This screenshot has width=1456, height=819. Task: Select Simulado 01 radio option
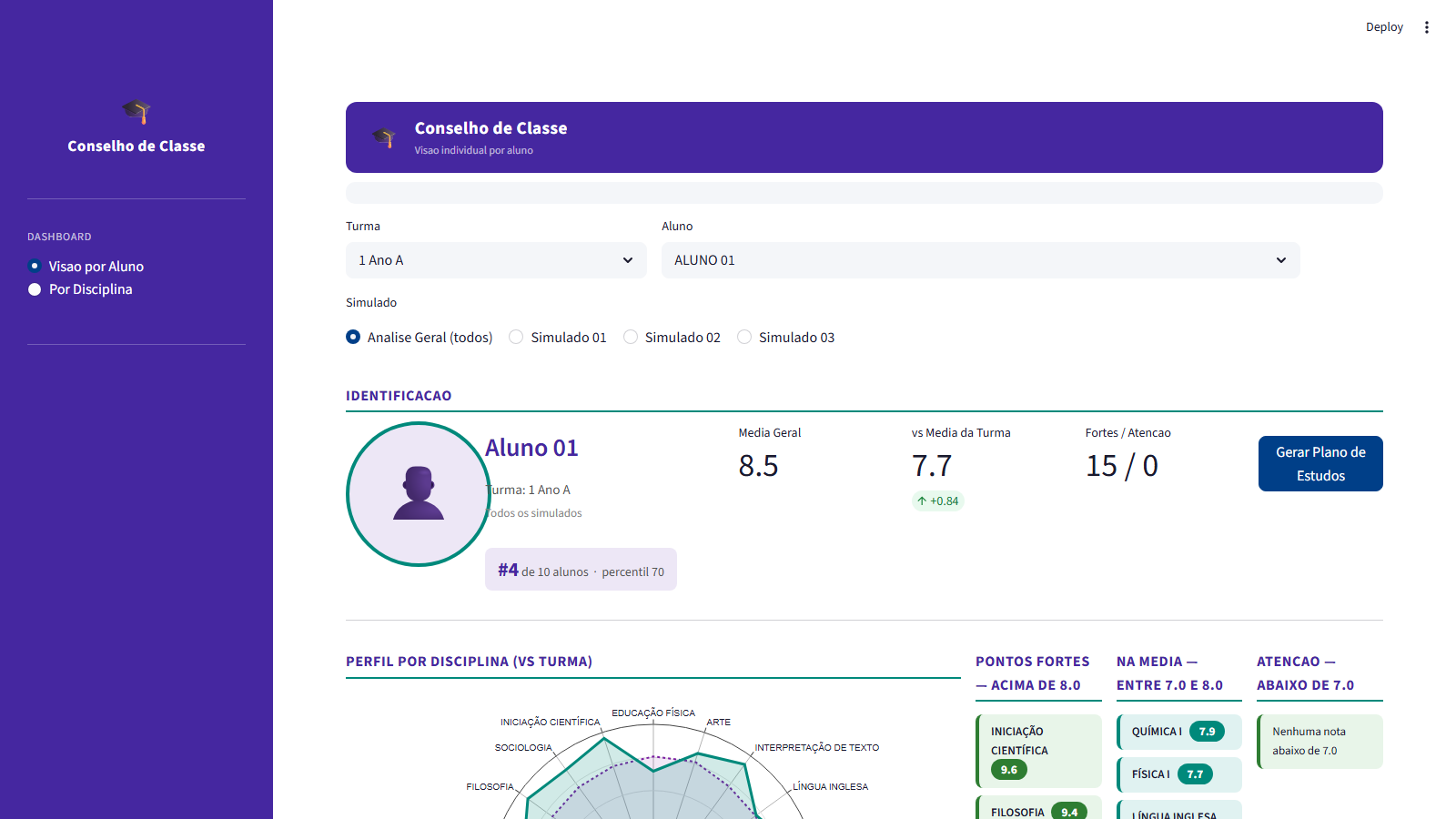click(558, 338)
